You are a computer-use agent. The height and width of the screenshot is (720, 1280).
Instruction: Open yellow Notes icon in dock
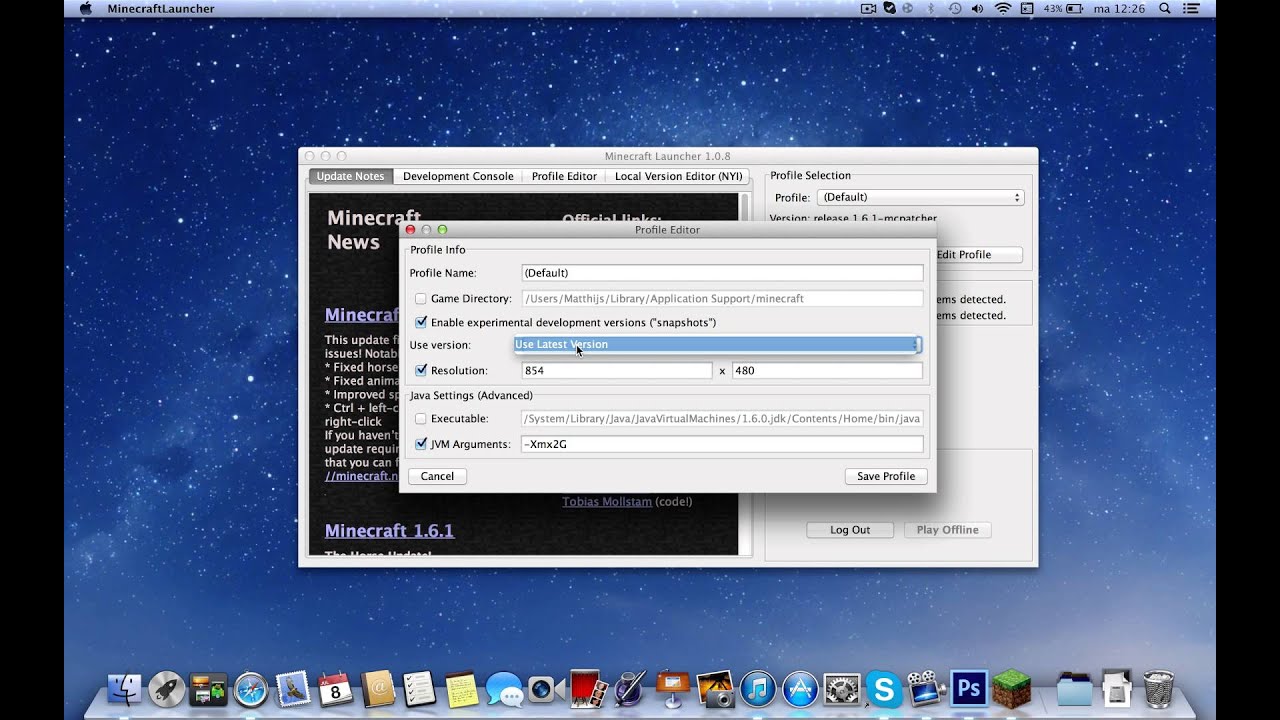pos(461,688)
